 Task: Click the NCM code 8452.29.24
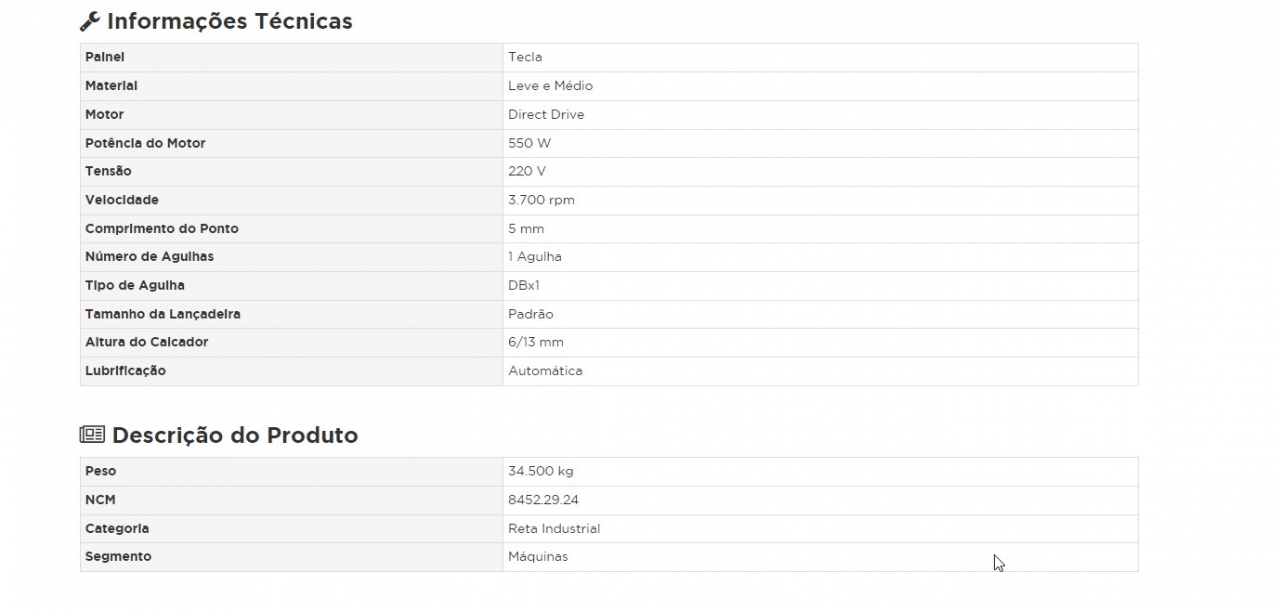[543, 500]
